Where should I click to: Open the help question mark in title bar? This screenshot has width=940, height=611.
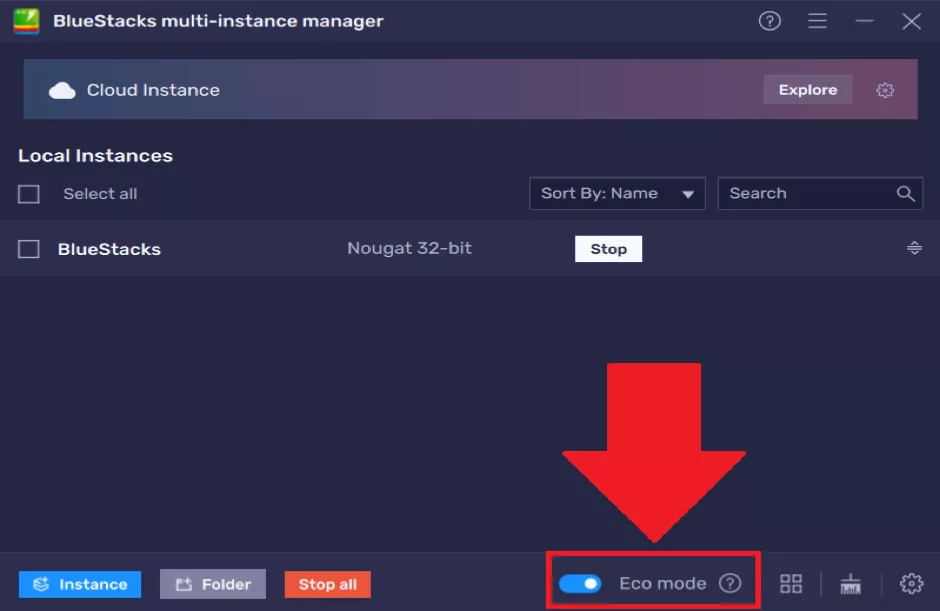click(769, 21)
